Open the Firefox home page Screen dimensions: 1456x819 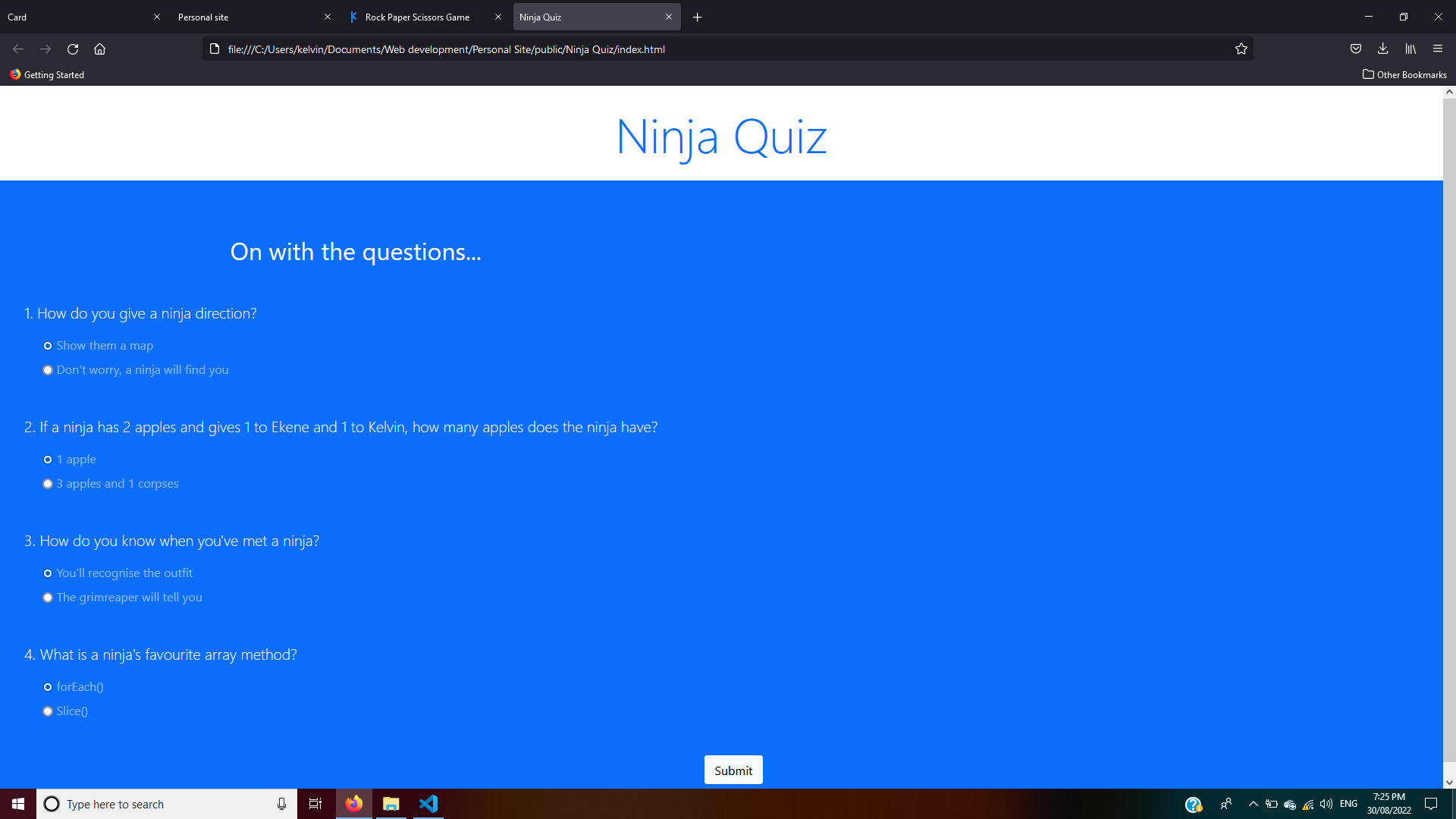tap(99, 49)
